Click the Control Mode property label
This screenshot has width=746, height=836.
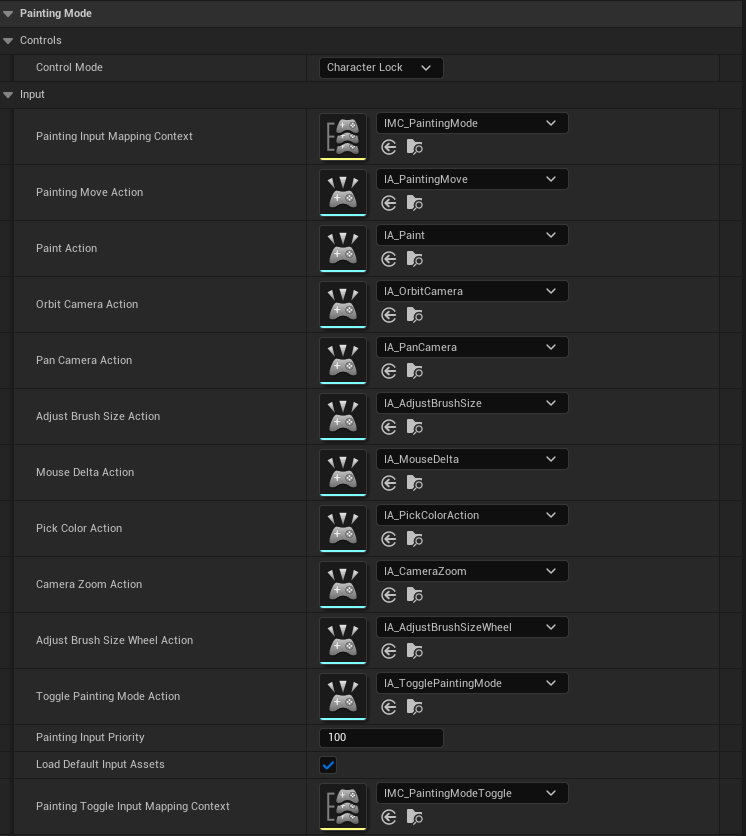69,67
